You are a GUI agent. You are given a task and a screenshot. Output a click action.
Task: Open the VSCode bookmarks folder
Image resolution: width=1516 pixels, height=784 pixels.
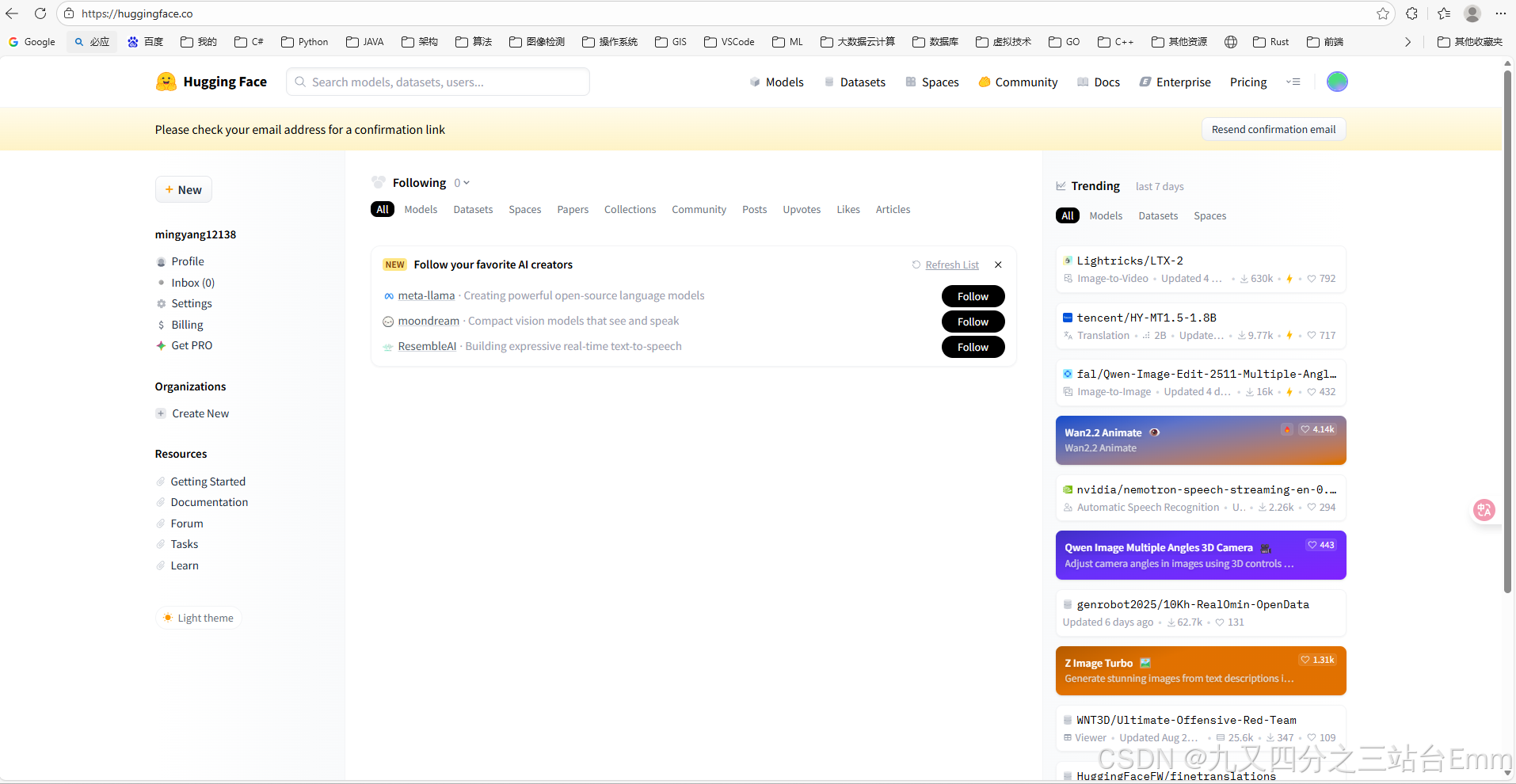(x=729, y=42)
